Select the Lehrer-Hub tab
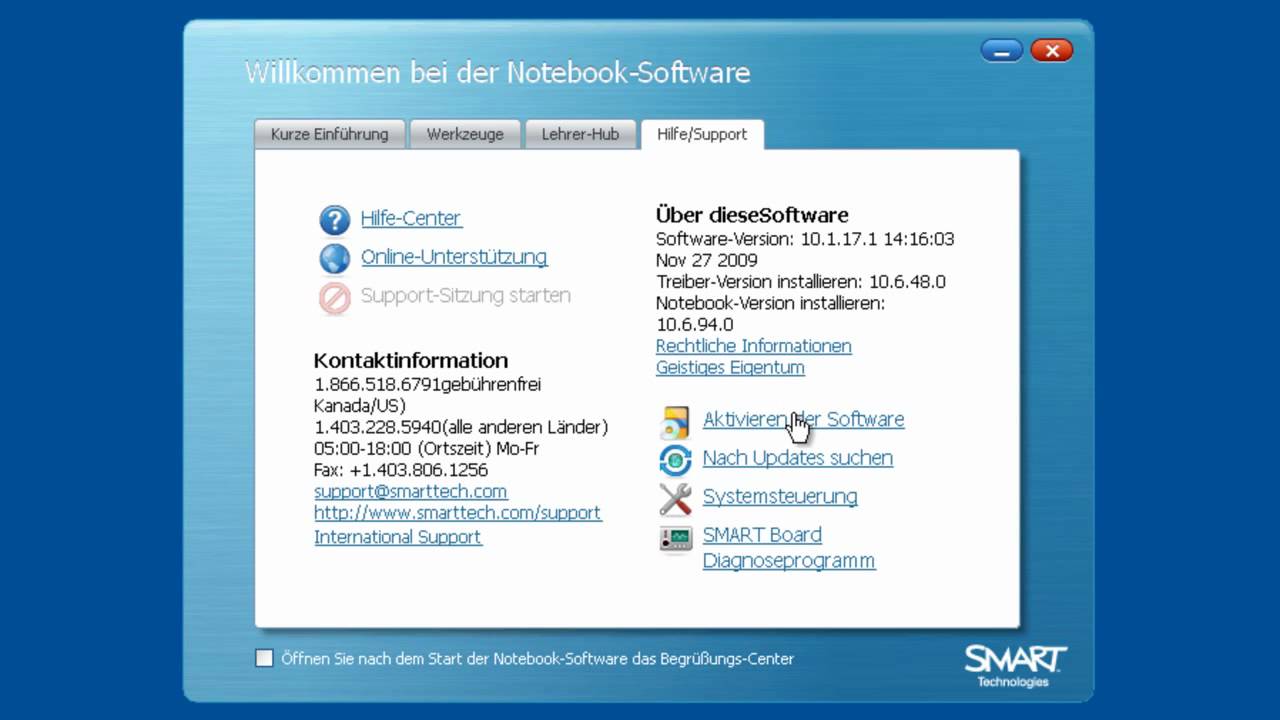Screen dimensions: 1280x720 pyautogui.click(x=580, y=134)
